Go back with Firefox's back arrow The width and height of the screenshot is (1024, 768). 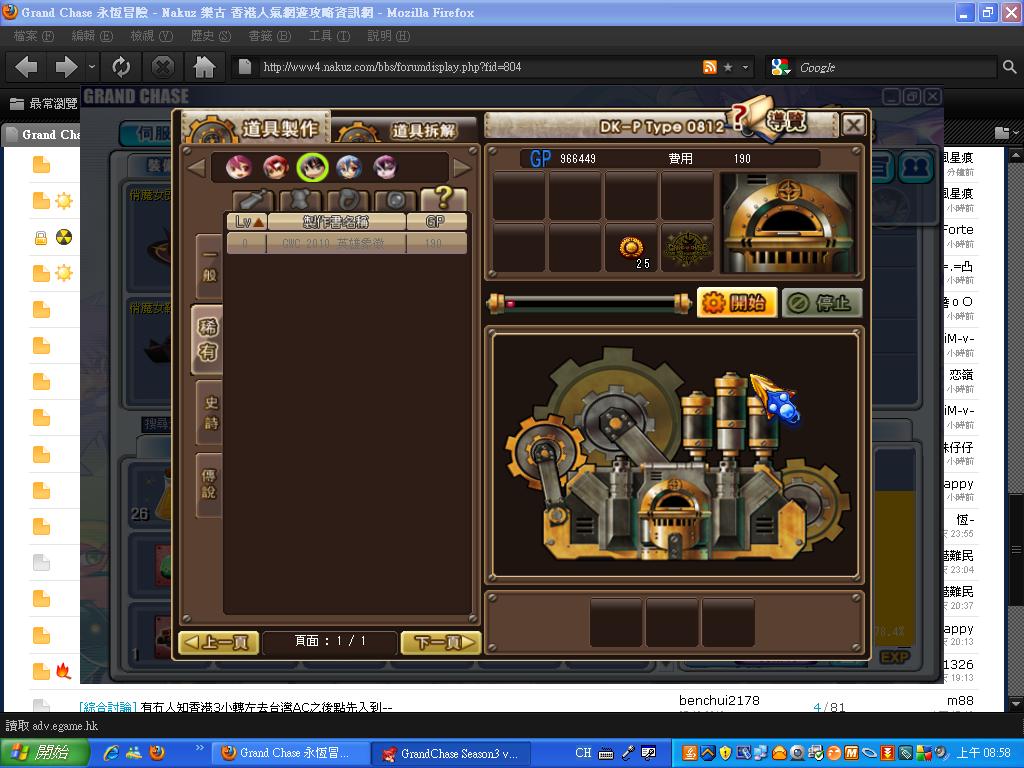[27, 67]
